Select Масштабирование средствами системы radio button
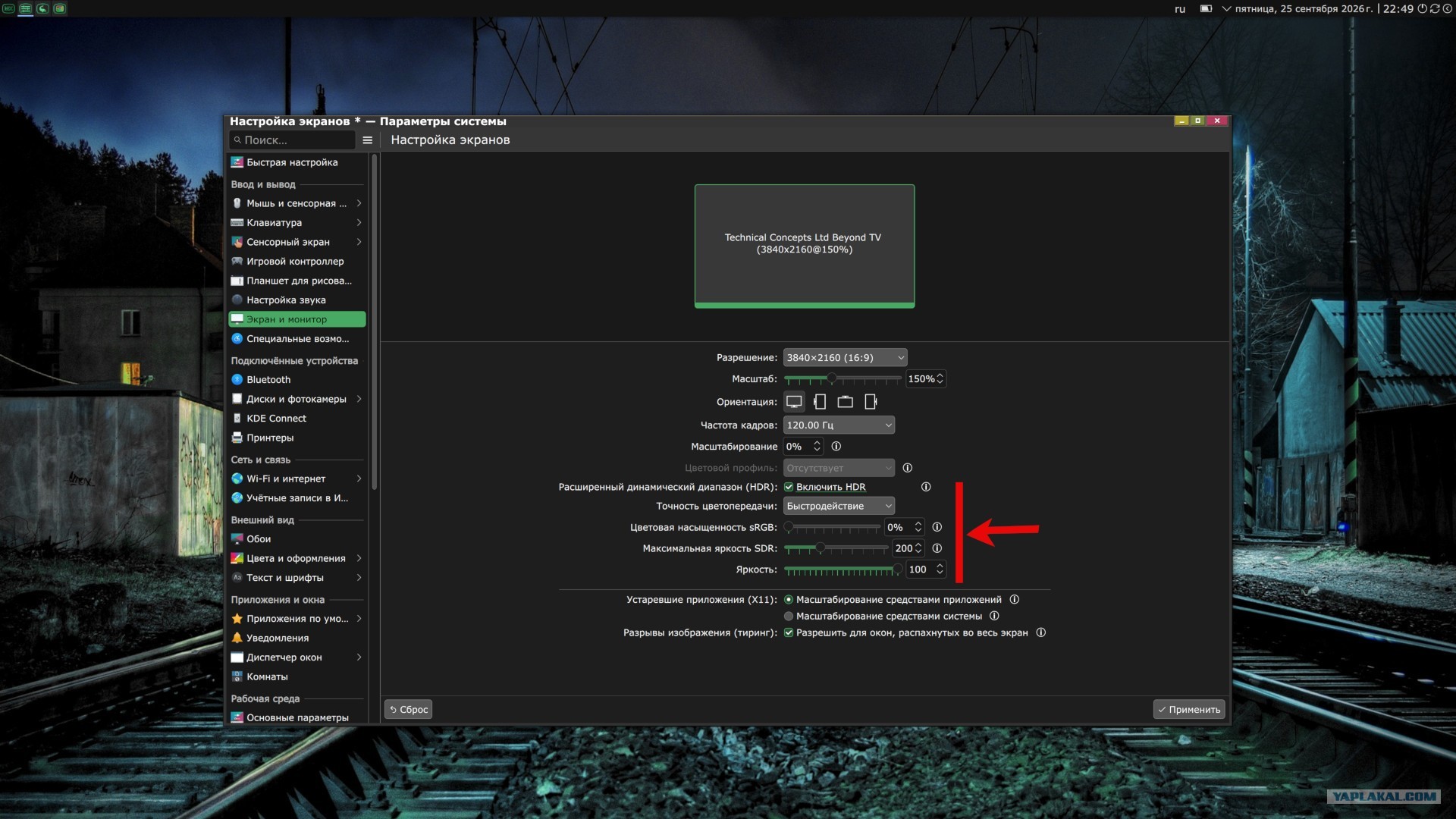Viewport: 1456px width, 819px height. coord(789,617)
